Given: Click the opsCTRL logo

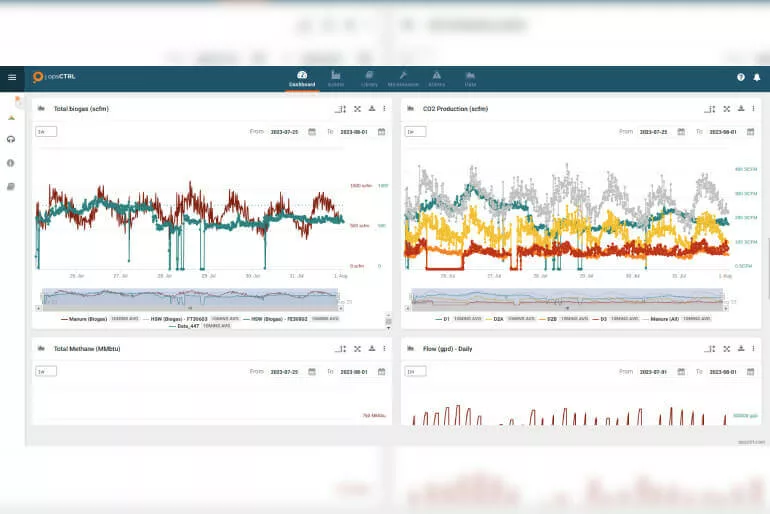Looking at the screenshot, I should [54, 77].
